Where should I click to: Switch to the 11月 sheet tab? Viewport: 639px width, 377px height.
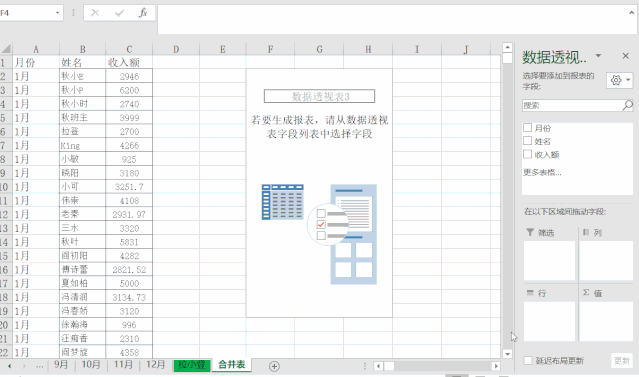pos(123,364)
